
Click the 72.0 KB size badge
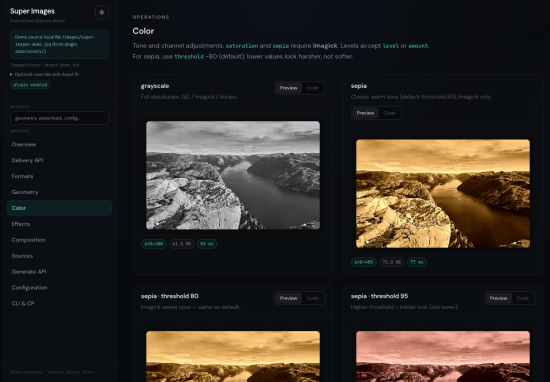coord(391,262)
